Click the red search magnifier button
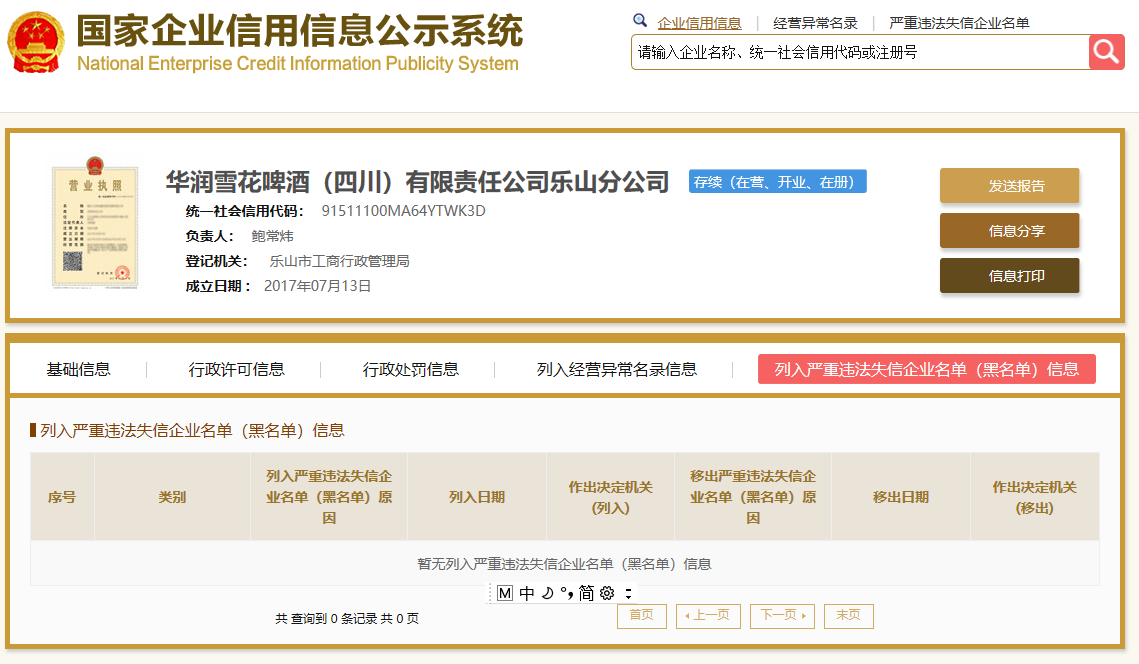This screenshot has height=664, width=1139. coord(1106,52)
